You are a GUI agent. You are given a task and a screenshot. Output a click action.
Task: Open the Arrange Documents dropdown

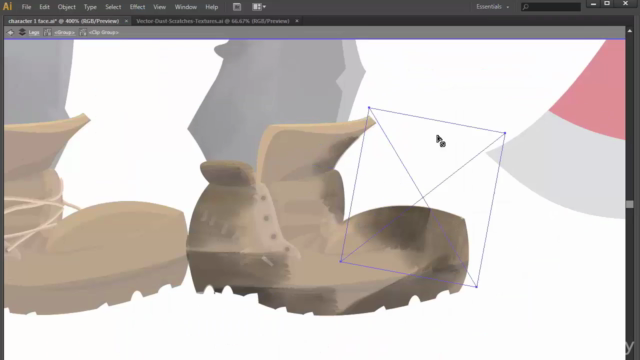pos(259,7)
